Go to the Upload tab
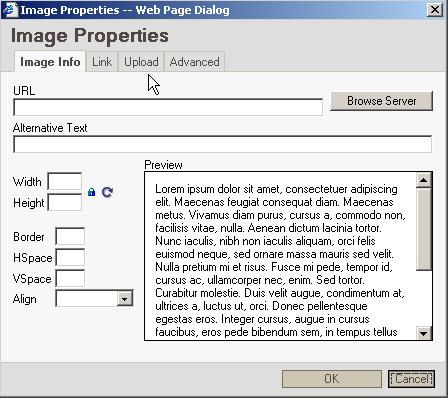This screenshot has width=448, height=398. pyautogui.click(x=141, y=62)
